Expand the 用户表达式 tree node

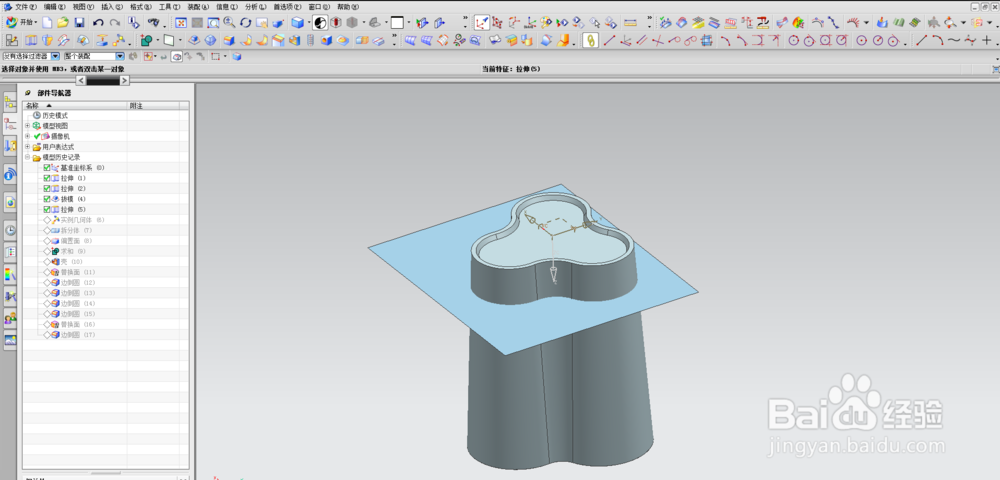coord(27,147)
